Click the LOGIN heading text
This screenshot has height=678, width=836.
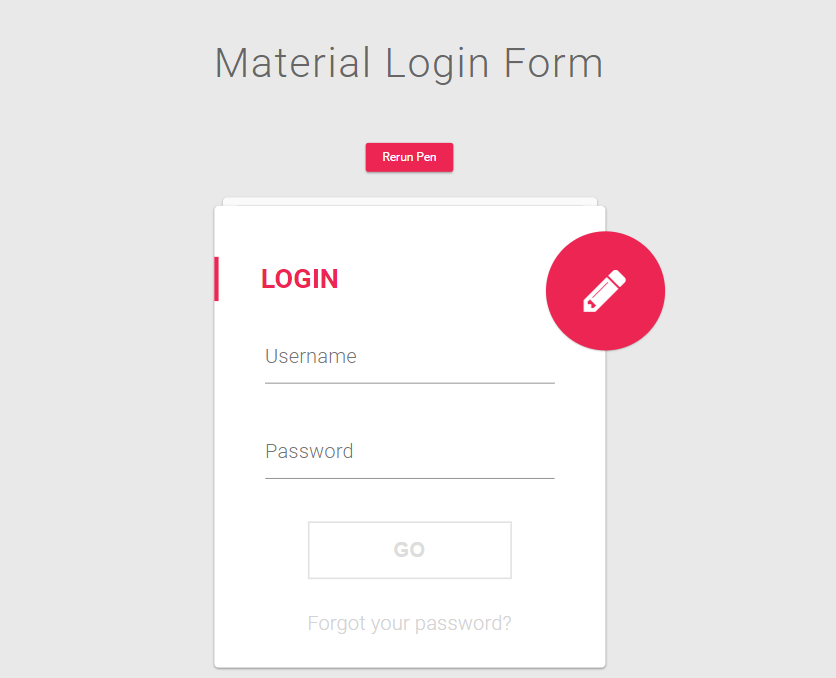coord(300,279)
